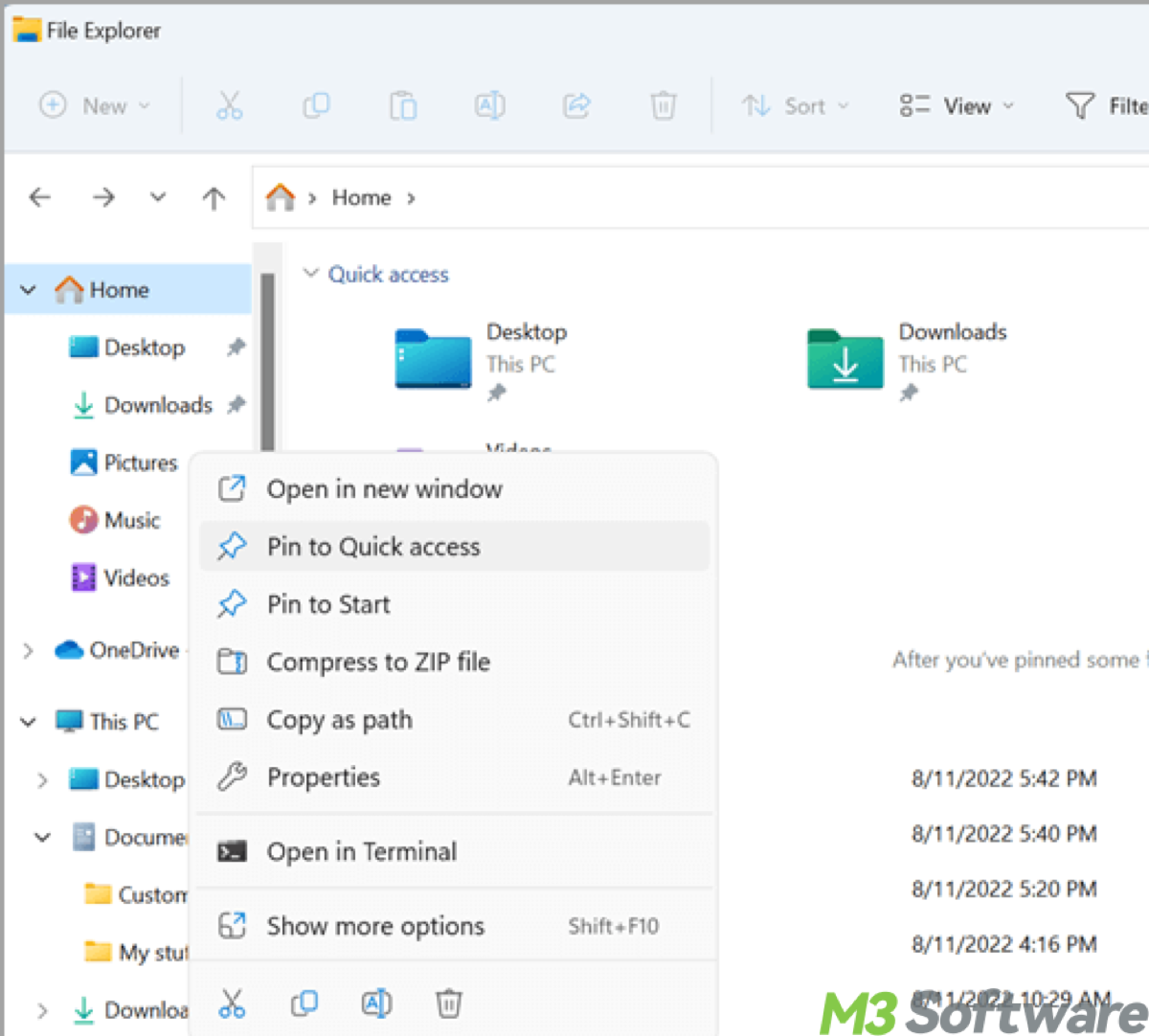Collapse the This PC tree node
The height and width of the screenshot is (1036, 1149).
pos(29,721)
